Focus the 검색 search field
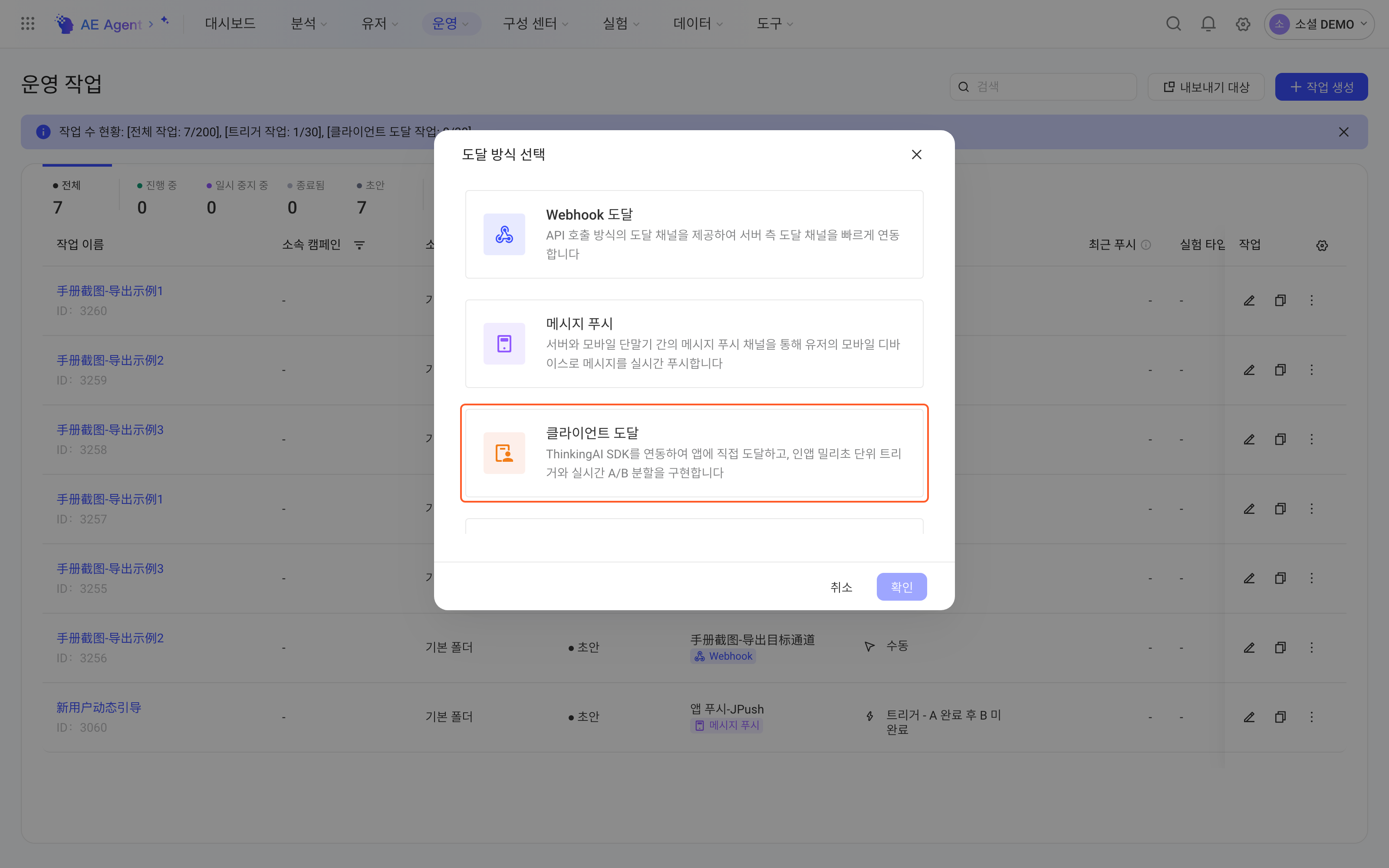This screenshot has width=1389, height=868. pos(1043,87)
